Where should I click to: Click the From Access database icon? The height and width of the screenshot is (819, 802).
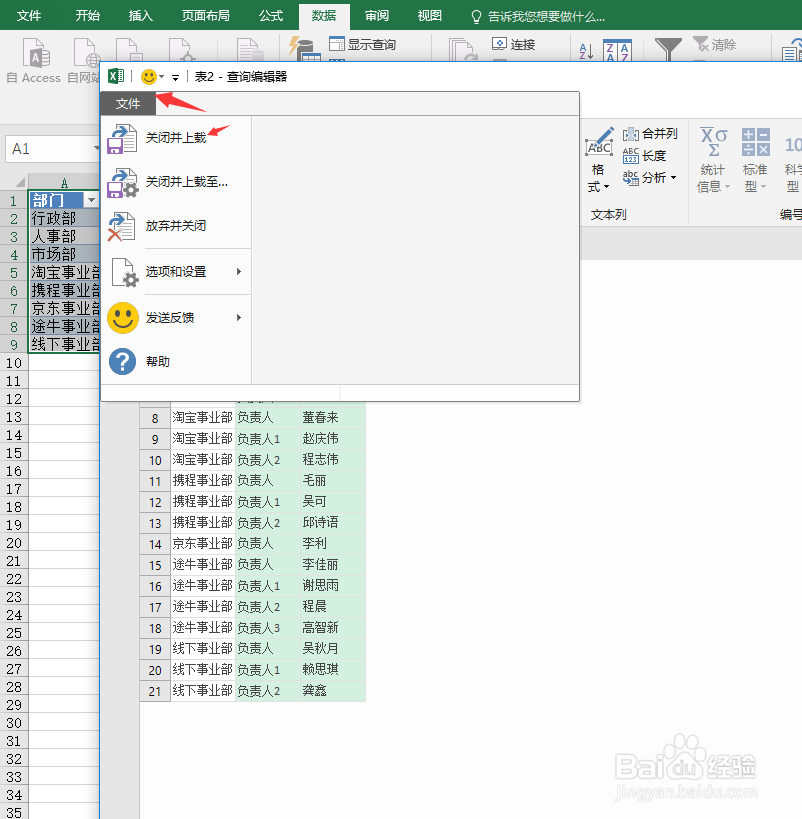(37, 53)
